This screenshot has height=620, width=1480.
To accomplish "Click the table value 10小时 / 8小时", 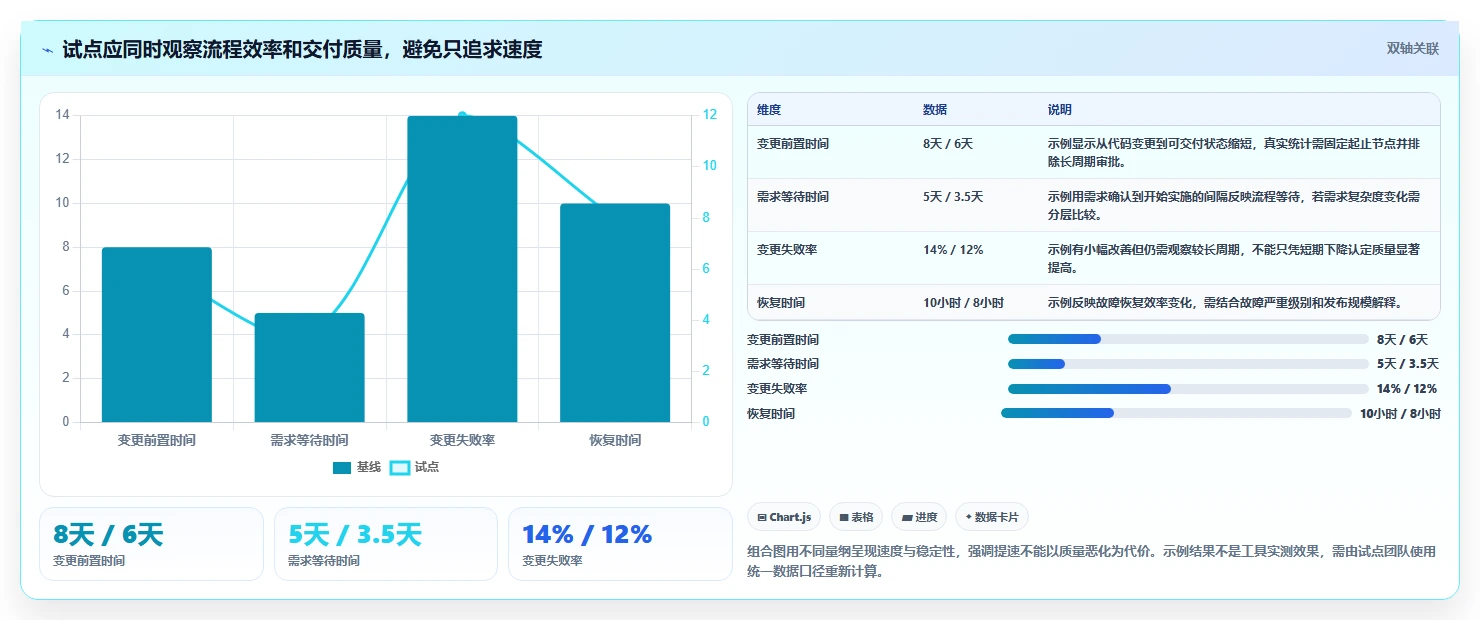I will tap(963, 302).
